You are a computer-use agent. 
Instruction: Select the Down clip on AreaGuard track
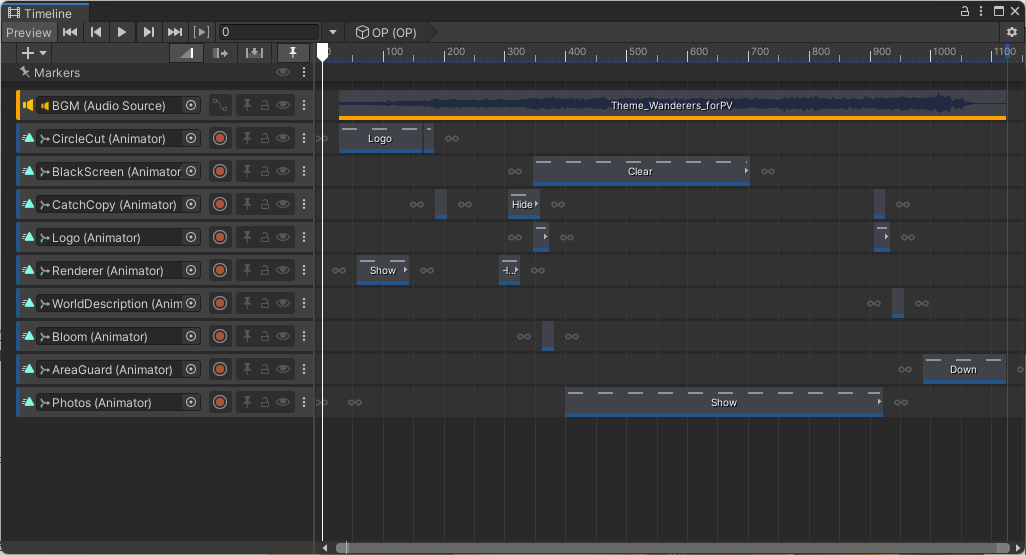tap(964, 369)
